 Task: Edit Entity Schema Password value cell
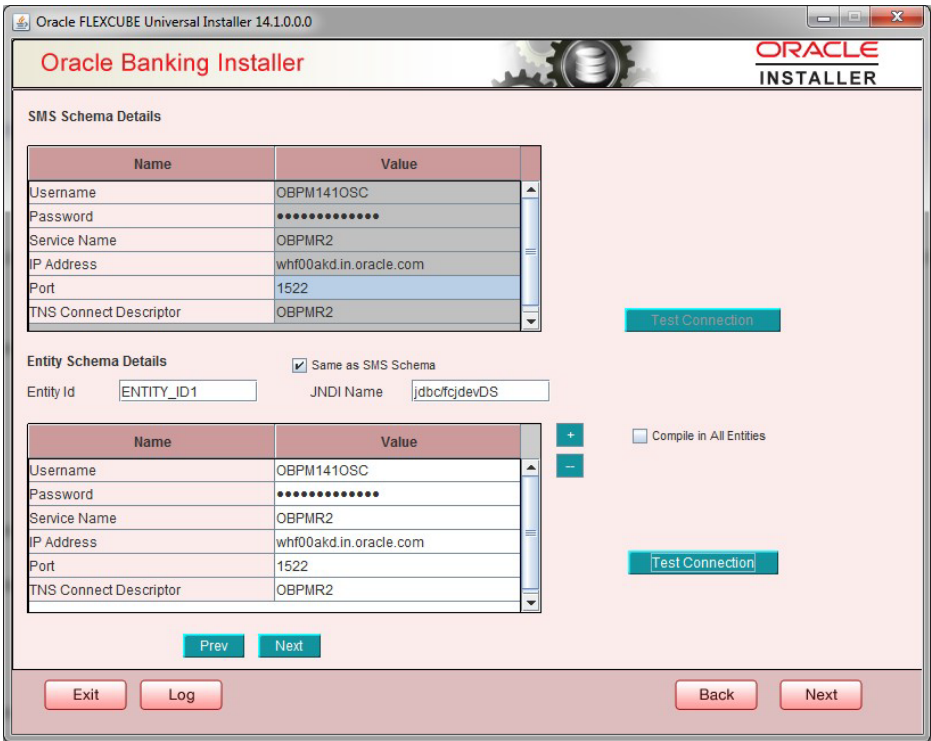pos(397,494)
